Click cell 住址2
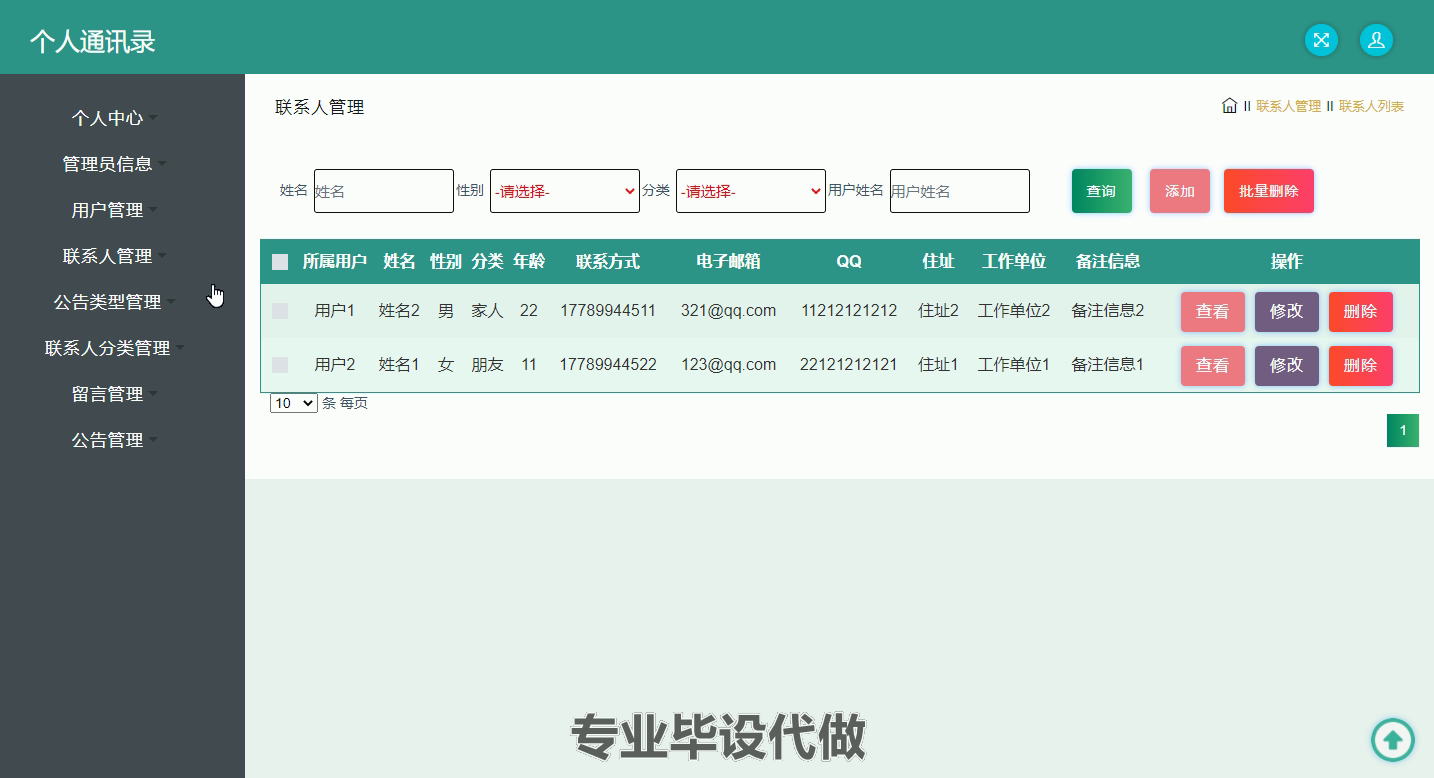 tap(938, 311)
